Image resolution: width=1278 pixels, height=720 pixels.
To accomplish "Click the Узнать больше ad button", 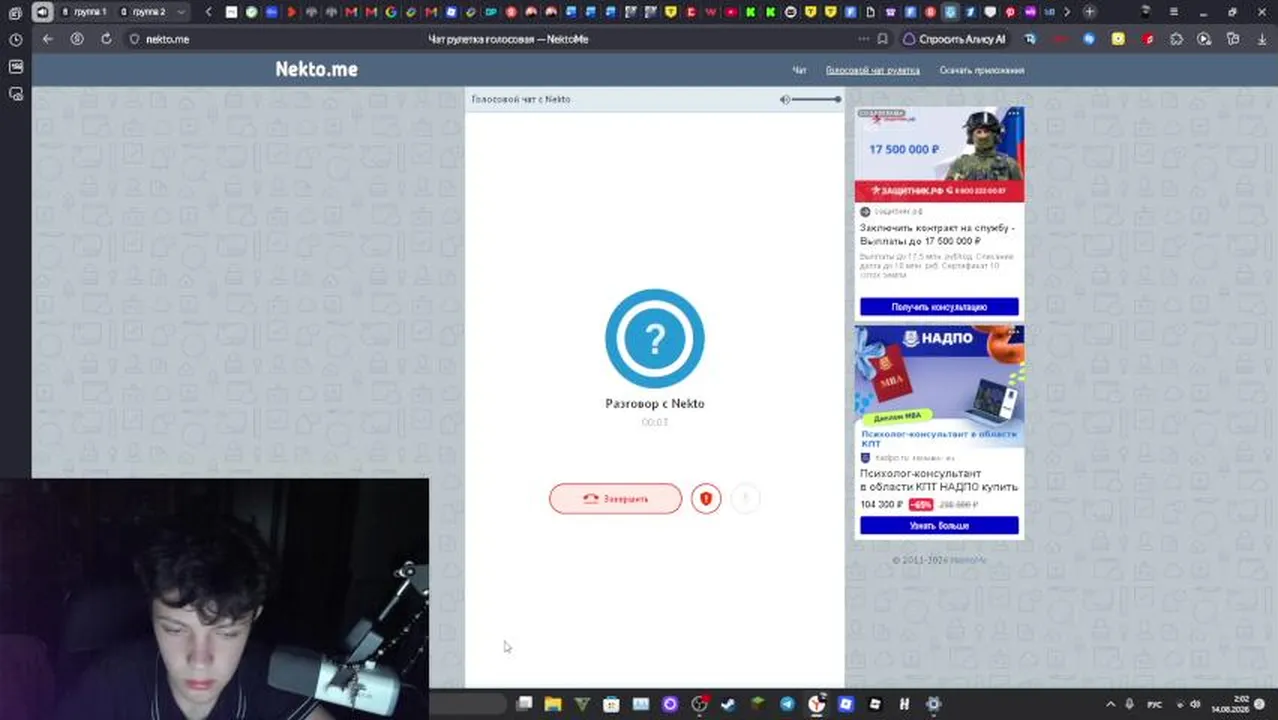I will pos(939,525).
